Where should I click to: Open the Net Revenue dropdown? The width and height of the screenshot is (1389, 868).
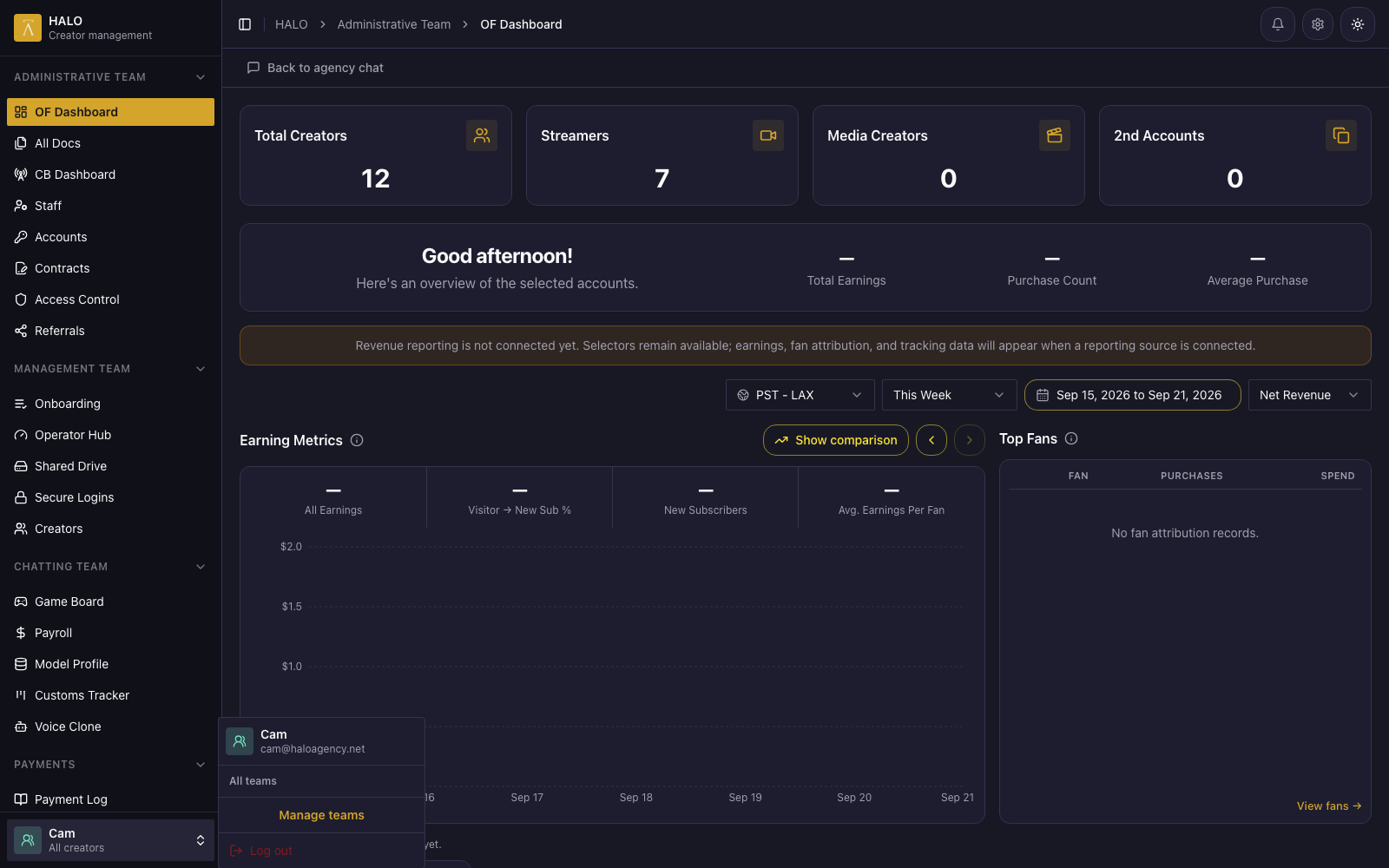1309,395
